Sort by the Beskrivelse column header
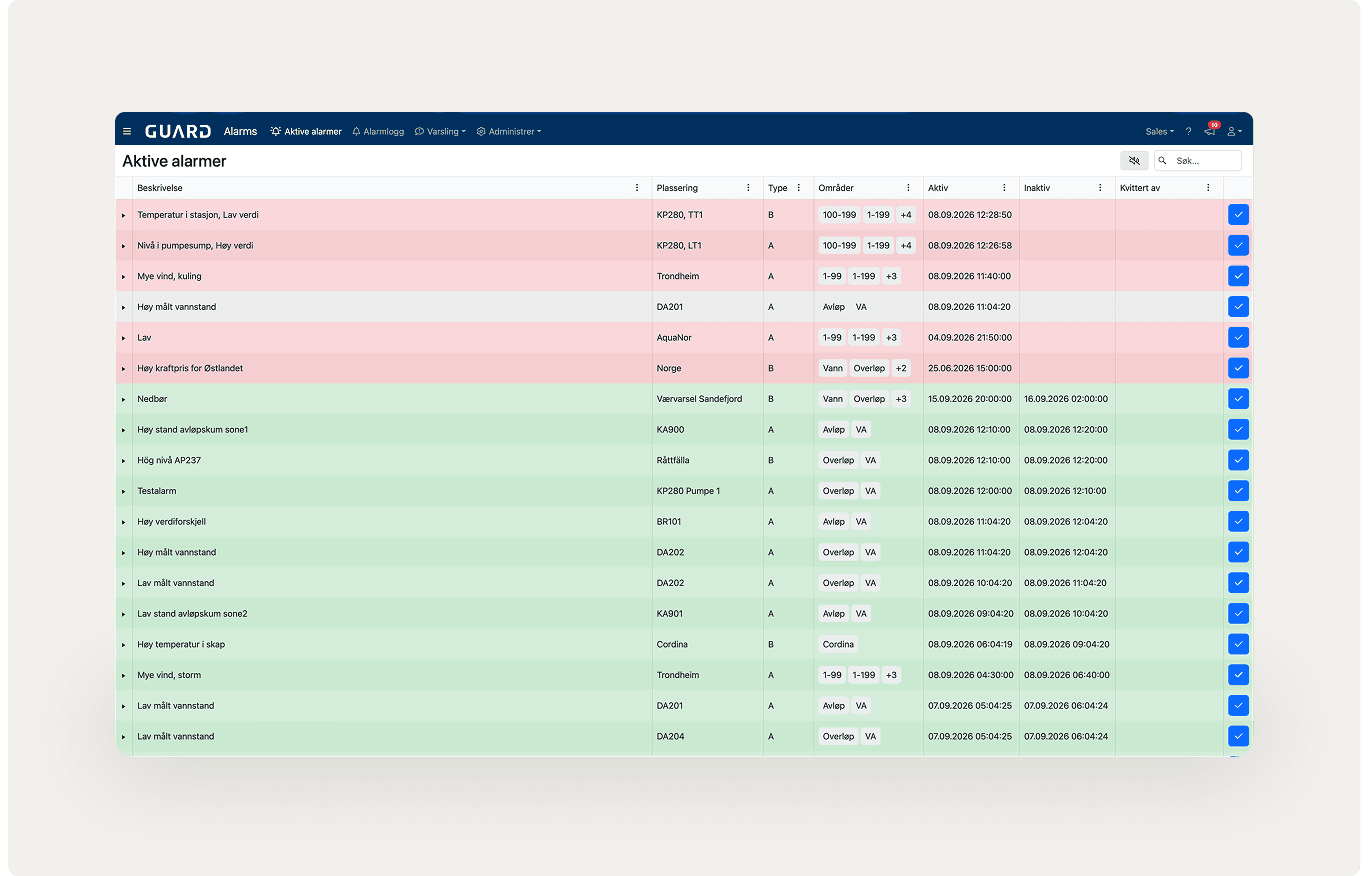 click(x=160, y=188)
